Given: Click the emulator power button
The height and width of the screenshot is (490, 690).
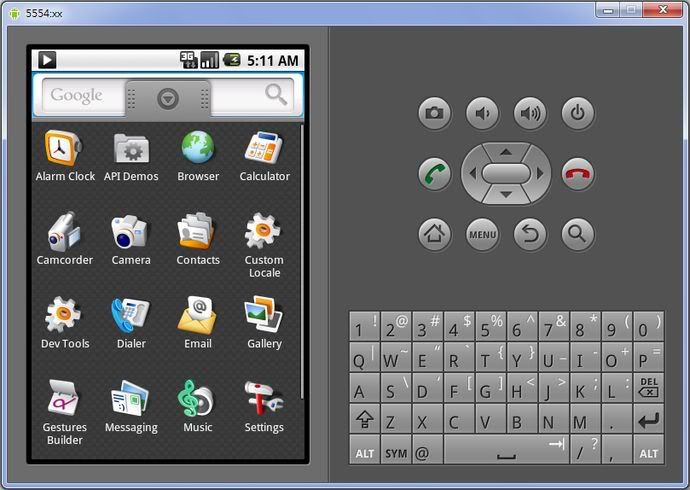Looking at the screenshot, I should point(578,113).
